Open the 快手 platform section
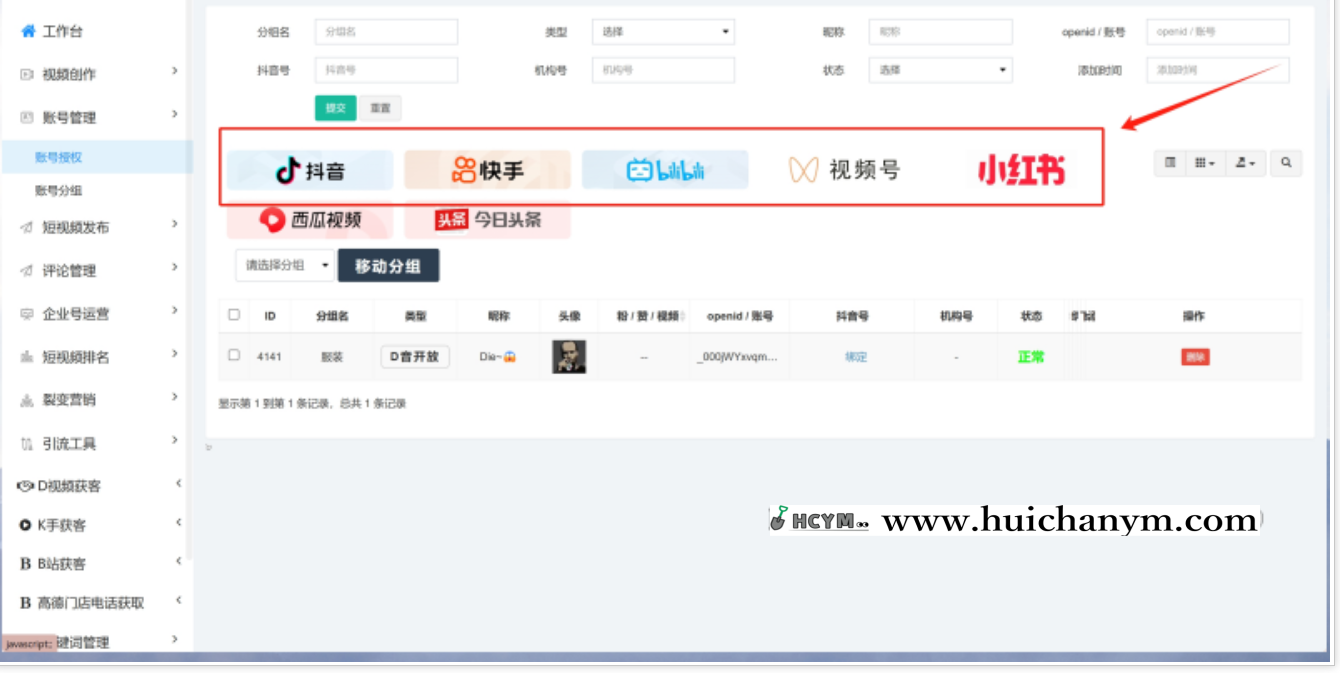The image size is (1340, 673). pyautogui.click(x=487, y=169)
